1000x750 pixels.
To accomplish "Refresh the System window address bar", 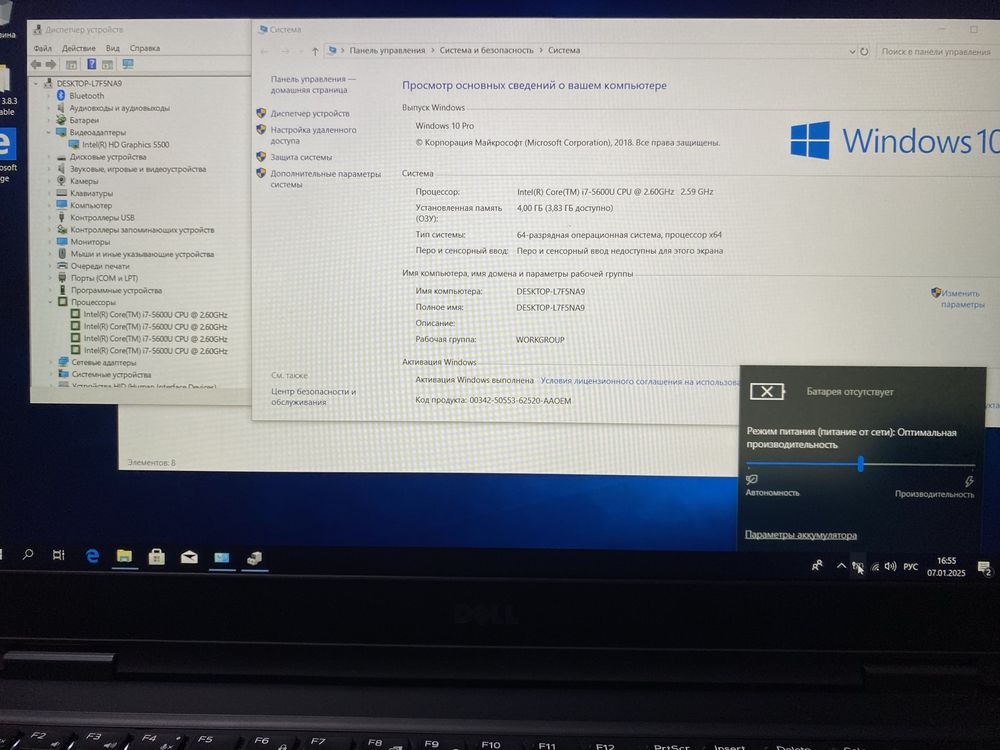I will tap(864, 52).
